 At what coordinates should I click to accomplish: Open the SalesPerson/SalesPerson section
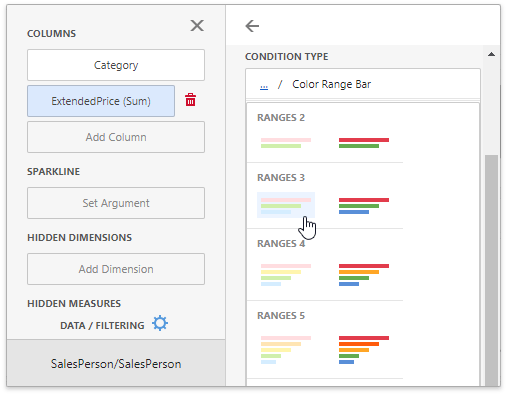(x=116, y=363)
